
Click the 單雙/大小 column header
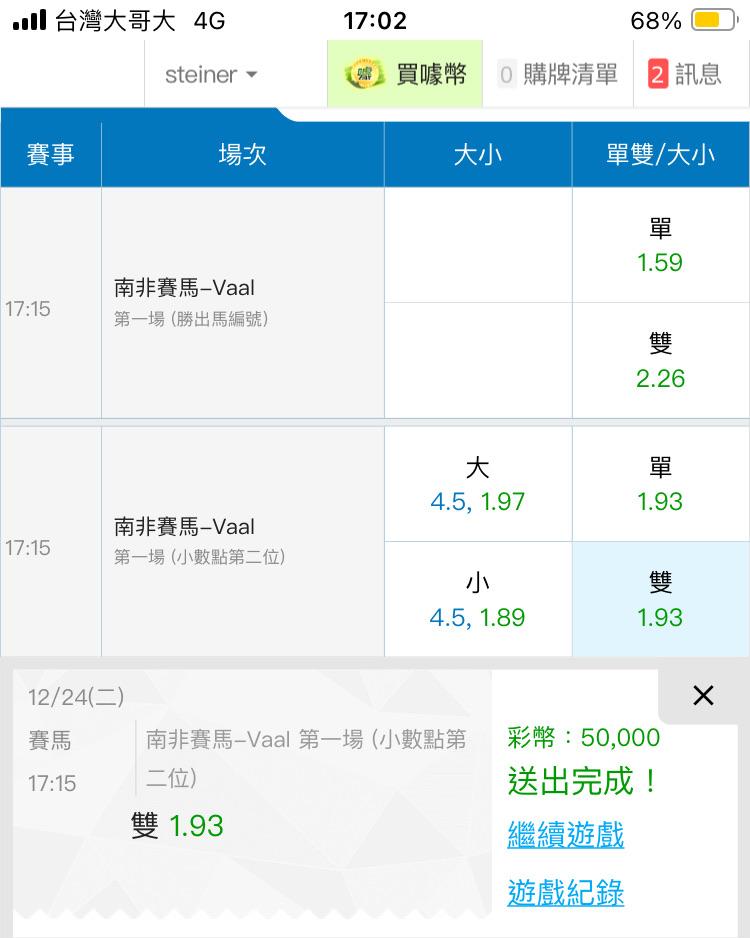coord(660,154)
